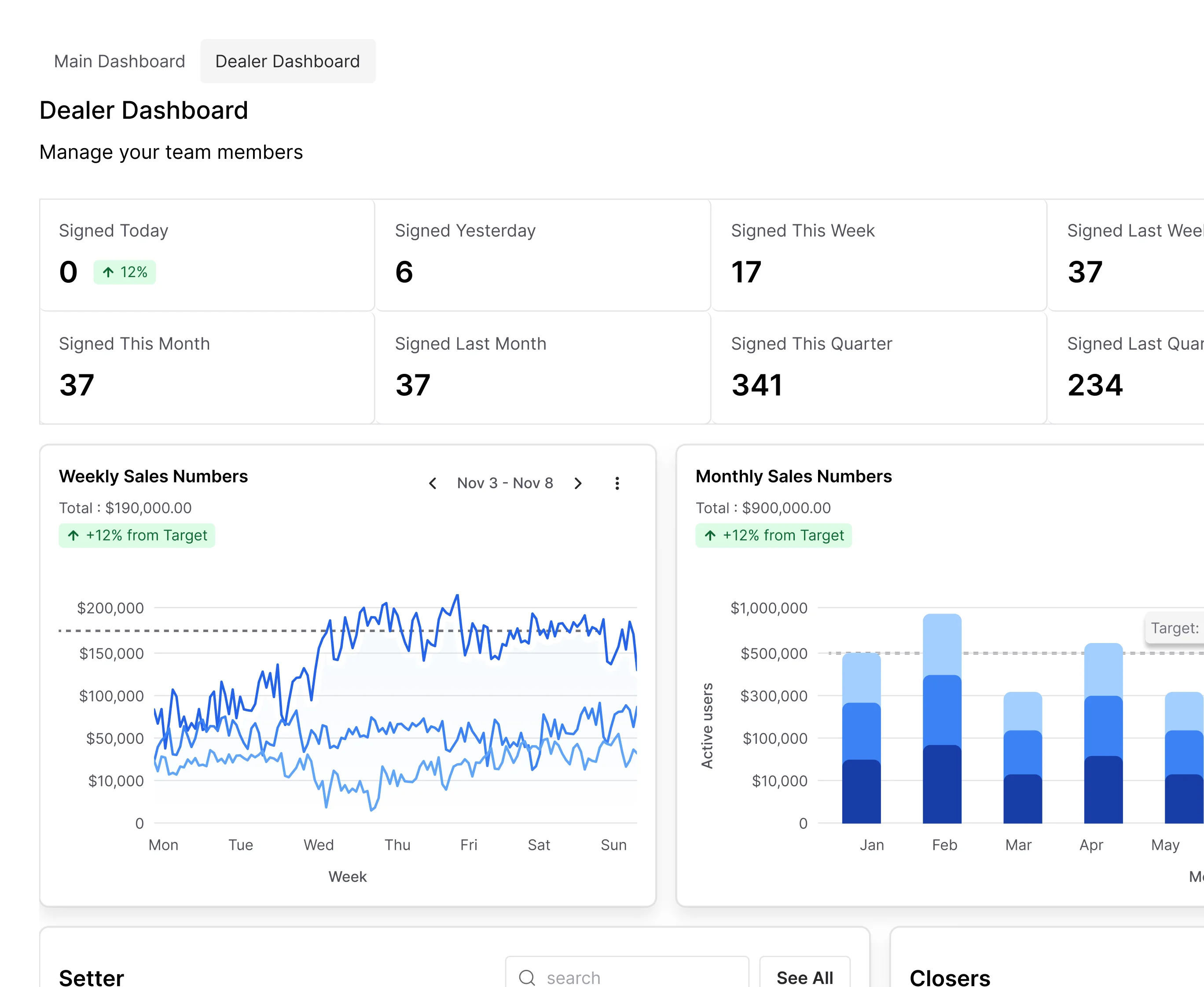Click the Closers section heading
The width and height of the screenshot is (1204, 987).
950,978
